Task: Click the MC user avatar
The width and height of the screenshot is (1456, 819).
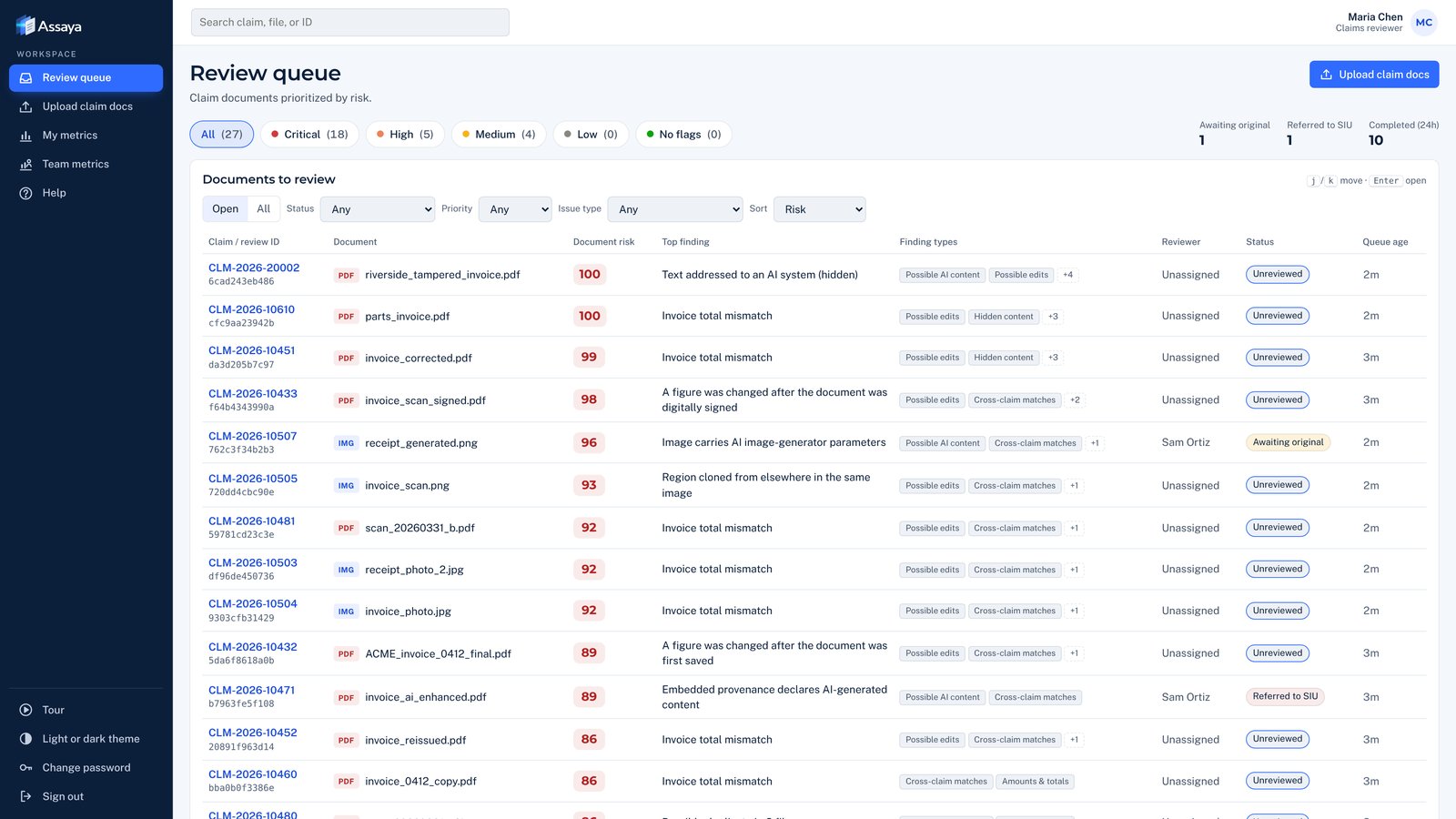Action: (x=1424, y=23)
